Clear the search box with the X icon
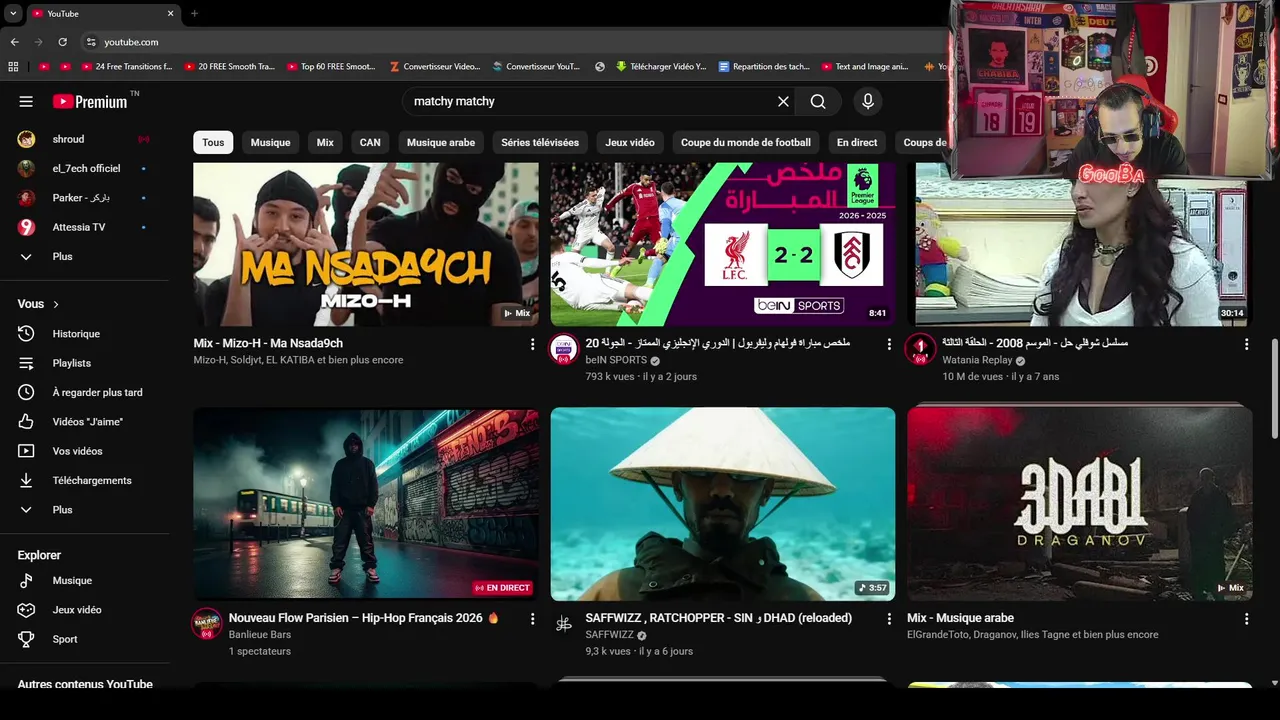Image resolution: width=1280 pixels, height=720 pixels. 783,101
